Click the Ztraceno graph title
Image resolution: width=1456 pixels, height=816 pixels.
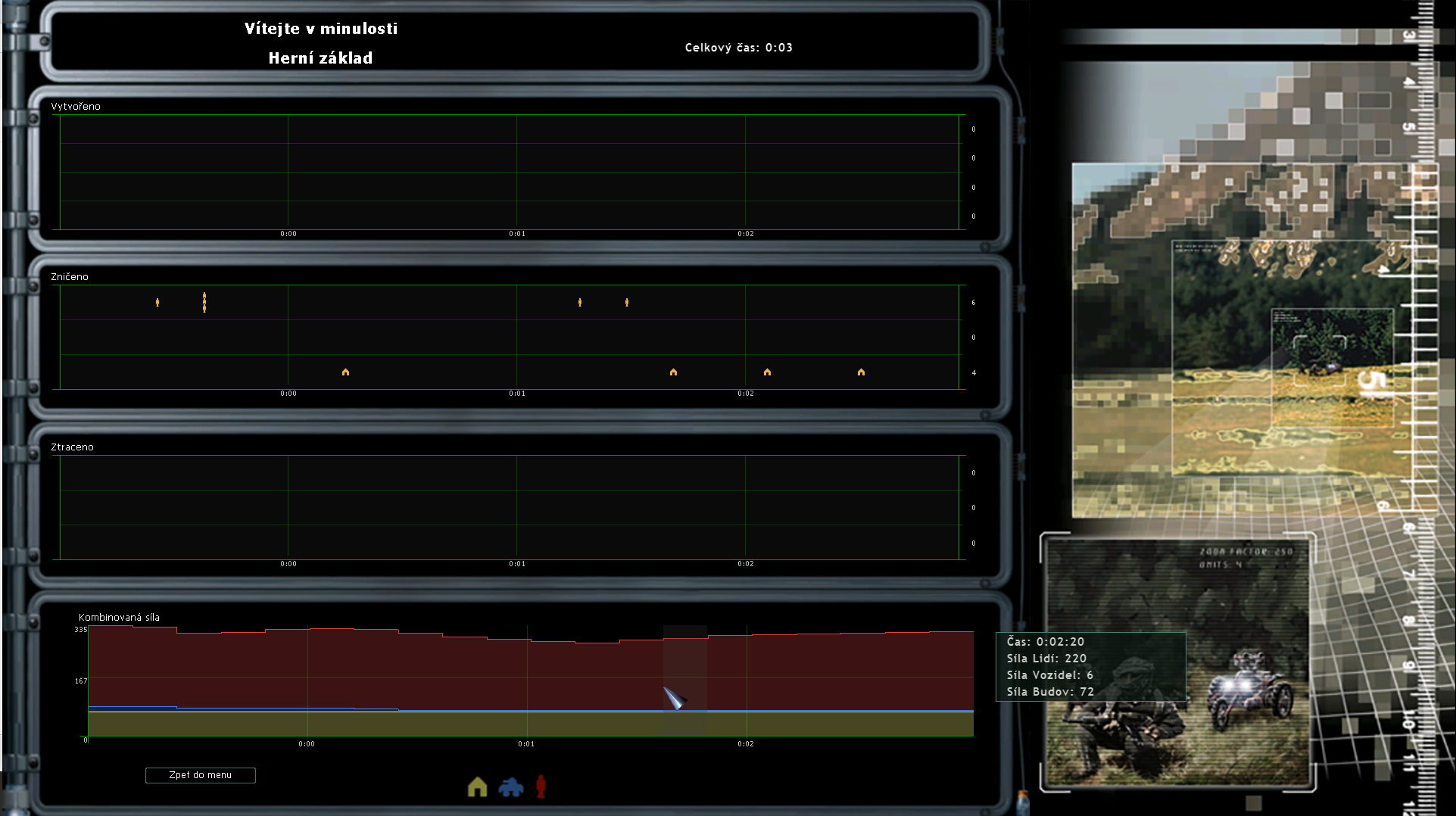(x=72, y=447)
